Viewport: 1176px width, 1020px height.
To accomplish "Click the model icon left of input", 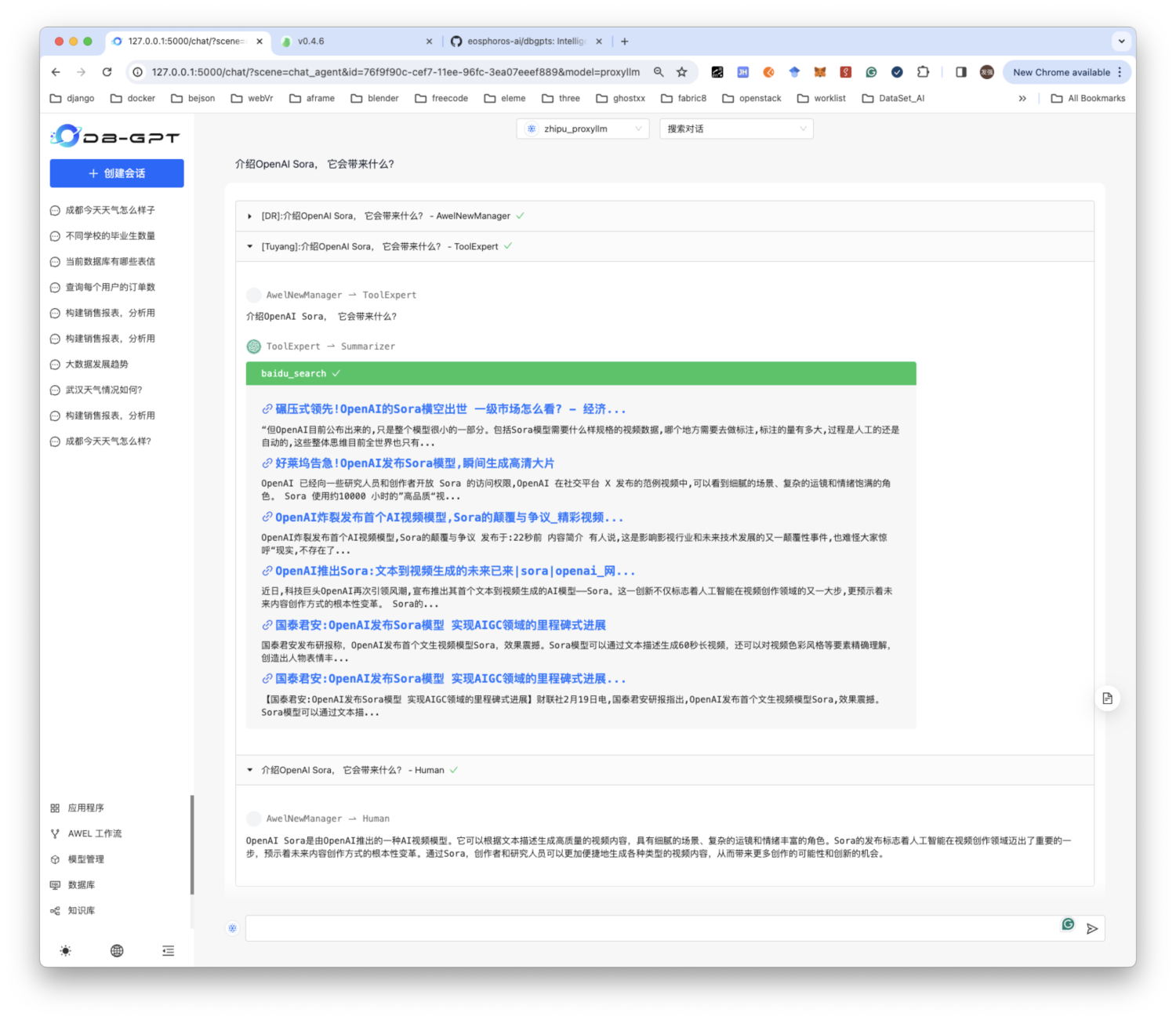I will pyautogui.click(x=232, y=928).
